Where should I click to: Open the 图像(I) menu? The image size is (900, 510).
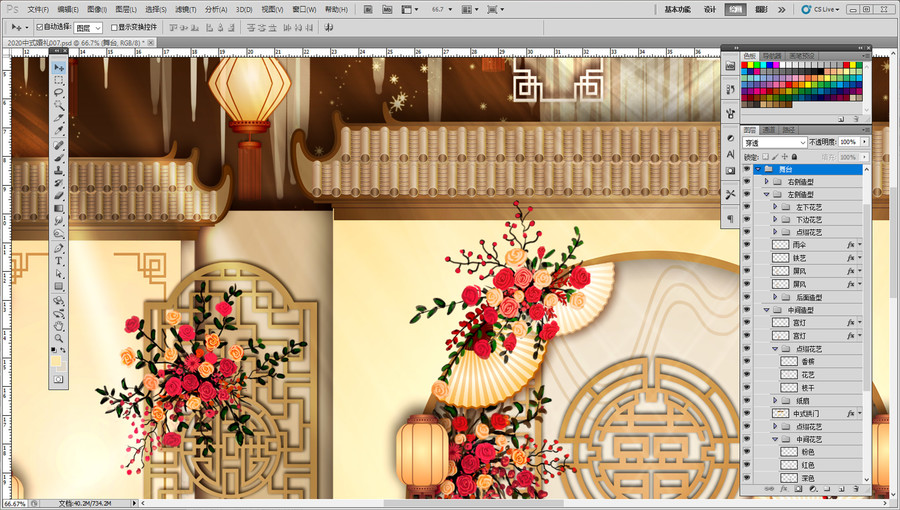(x=97, y=10)
